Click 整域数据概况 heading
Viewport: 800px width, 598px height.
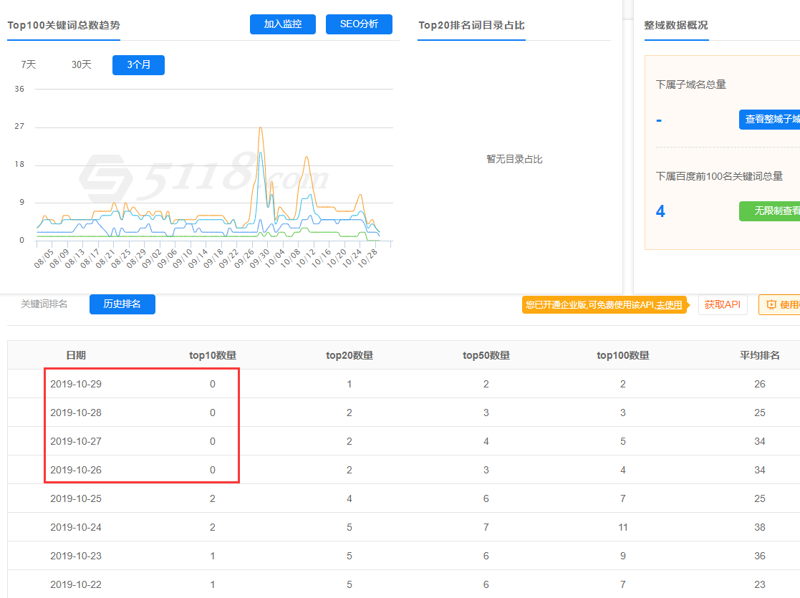pos(676,25)
